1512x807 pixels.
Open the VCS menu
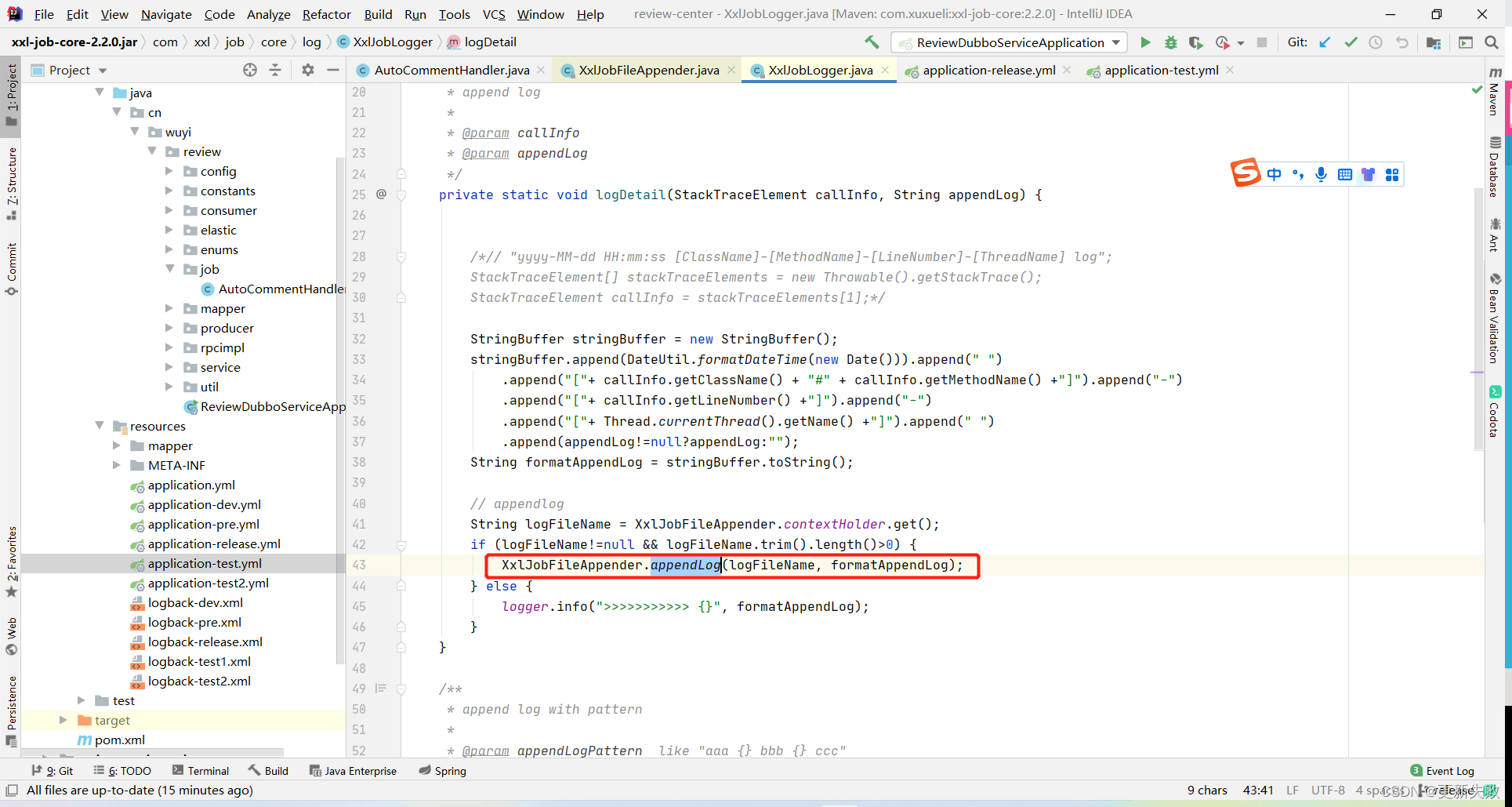click(x=494, y=14)
